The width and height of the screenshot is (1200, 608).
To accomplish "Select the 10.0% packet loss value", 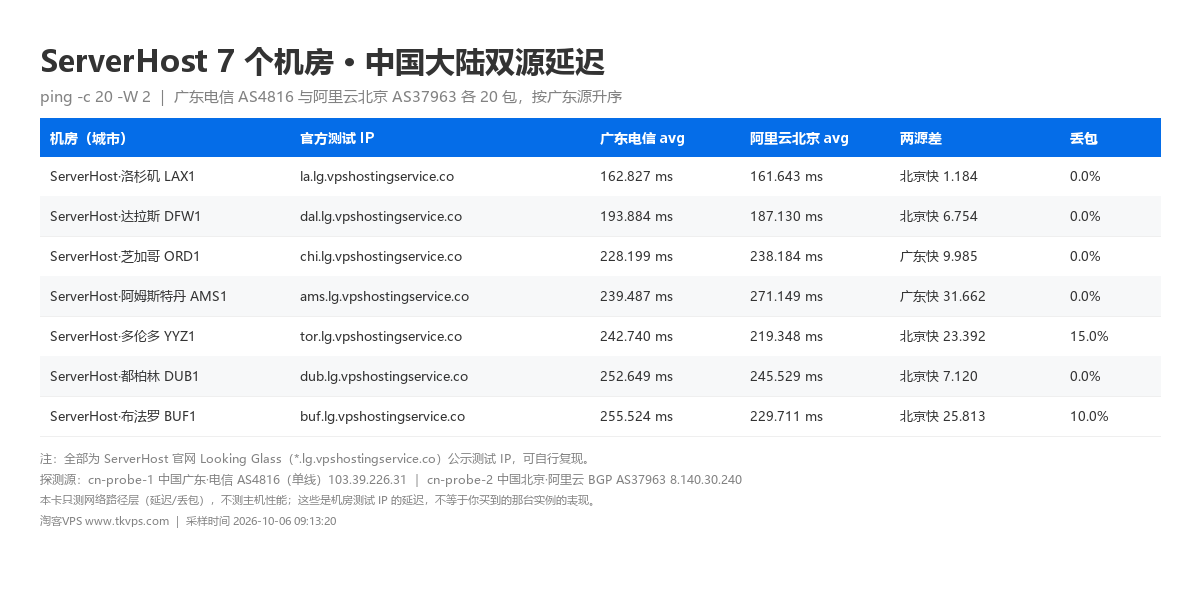I will (x=1089, y=416).
